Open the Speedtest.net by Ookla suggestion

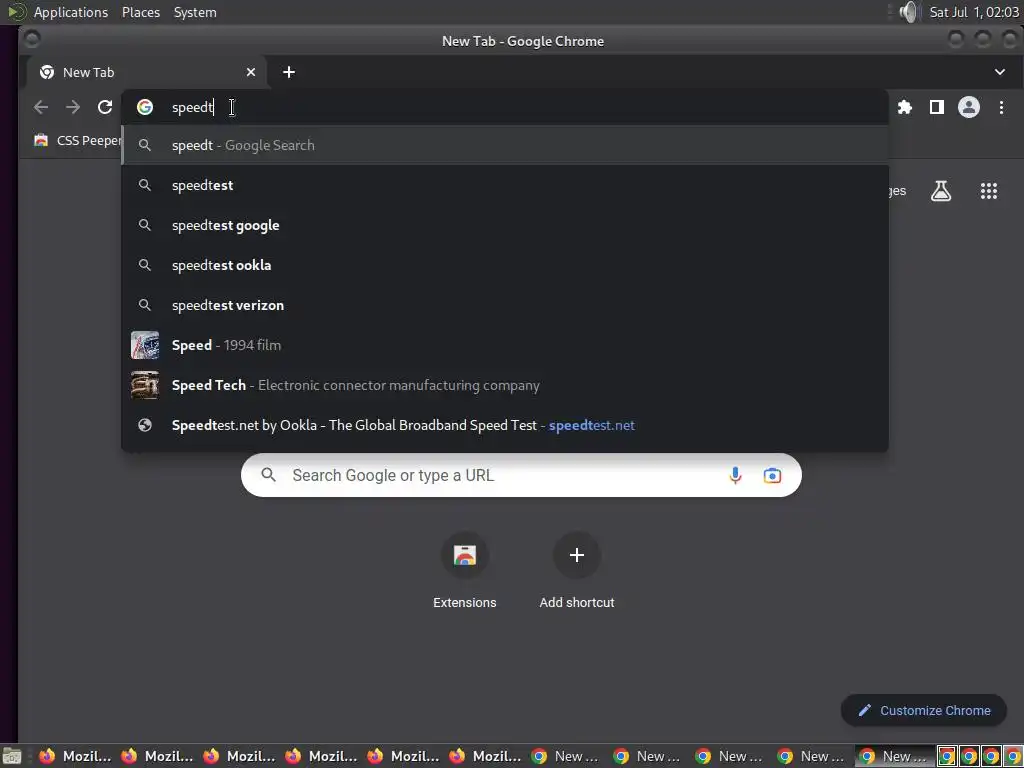click(504, 425)
